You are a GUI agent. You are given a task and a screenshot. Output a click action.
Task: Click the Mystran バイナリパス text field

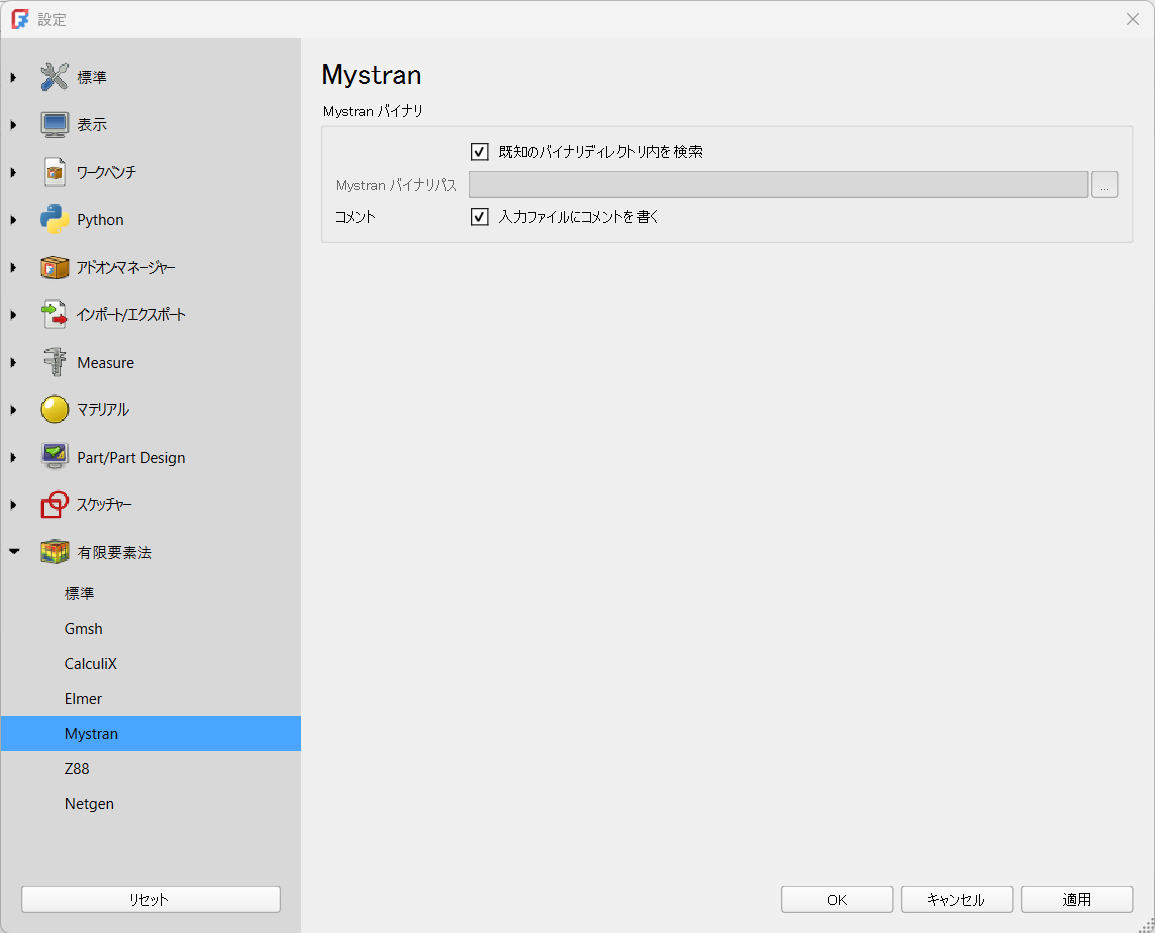(x=777, y=185)
